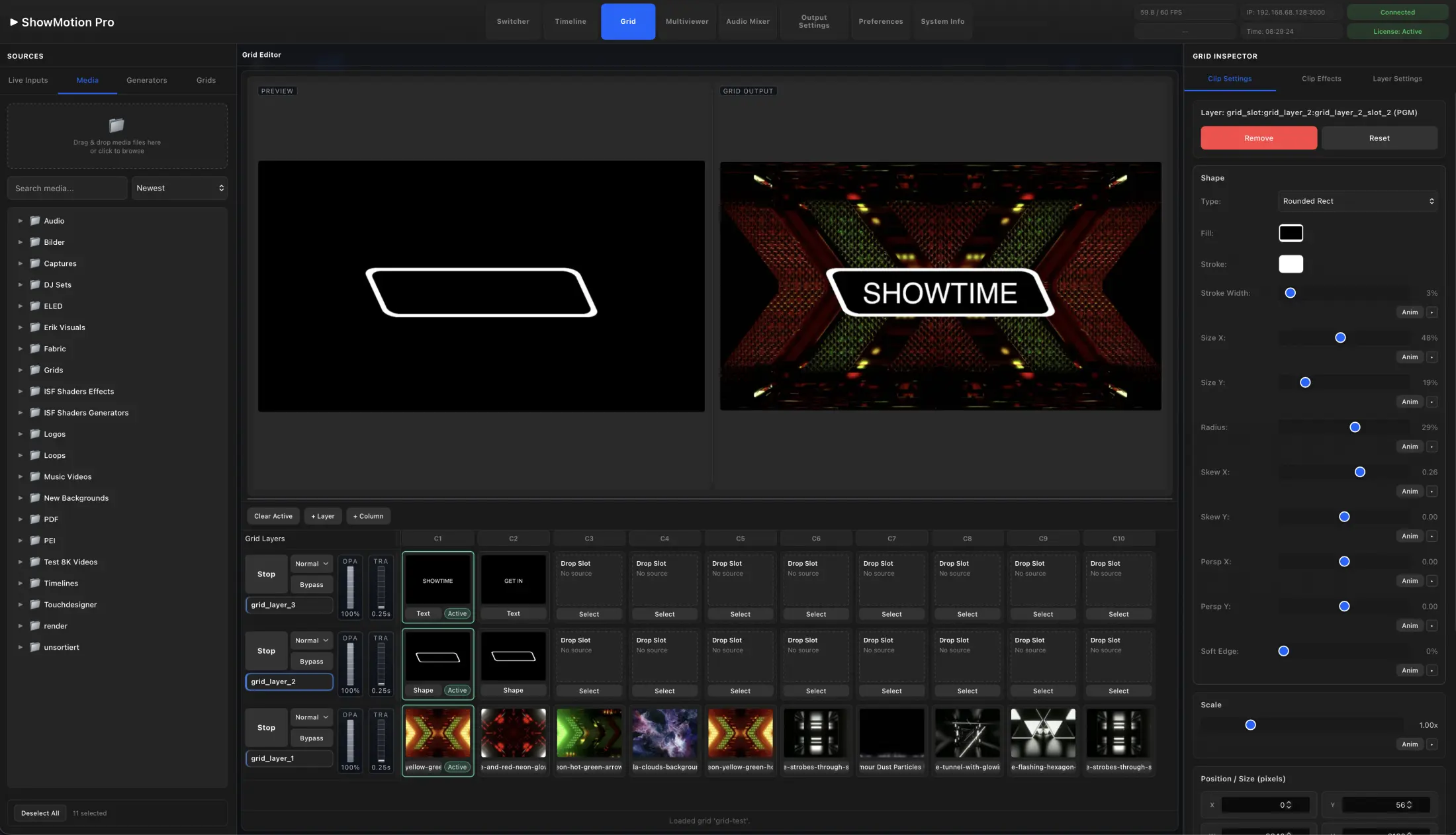Select the Loops folder icon
The height and width of the screenshot is (835, 1456).
pos(35,455)
